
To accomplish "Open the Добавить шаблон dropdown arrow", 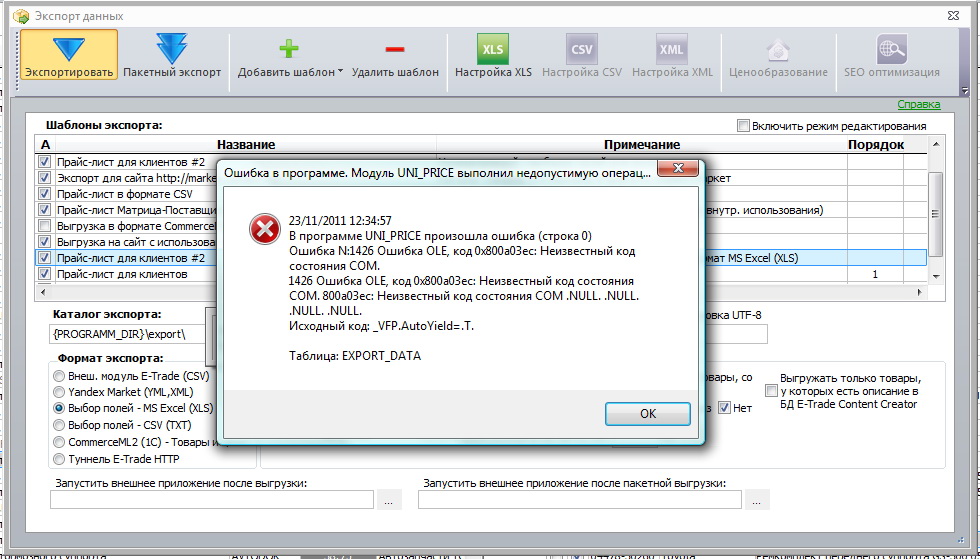I will coord(341,71).
